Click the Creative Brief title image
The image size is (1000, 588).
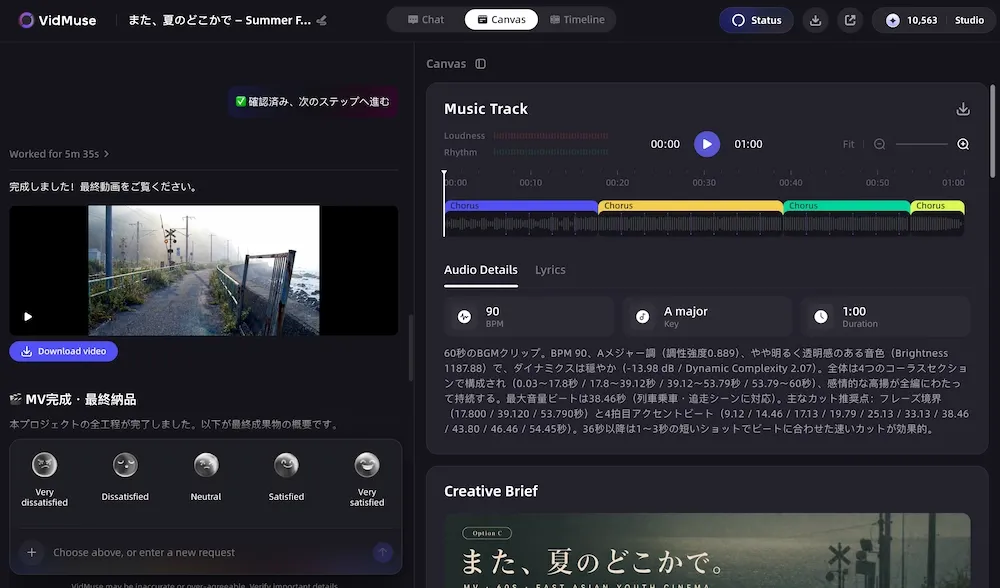coord(707,550)
